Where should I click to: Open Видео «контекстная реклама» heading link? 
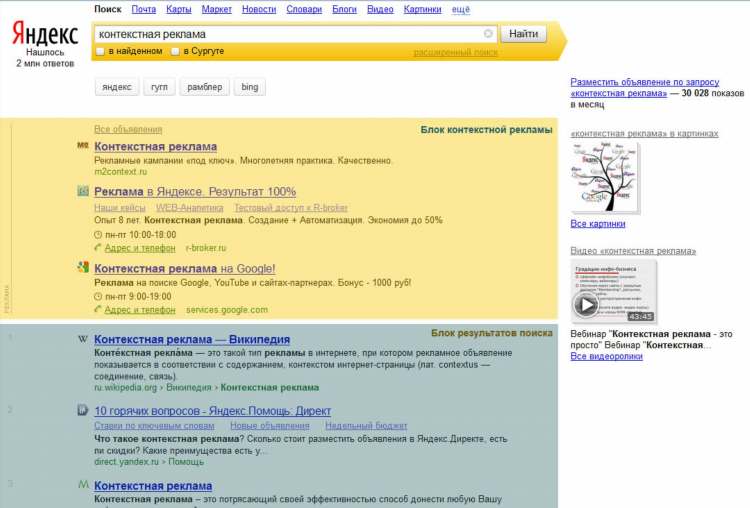click(633, 251)
